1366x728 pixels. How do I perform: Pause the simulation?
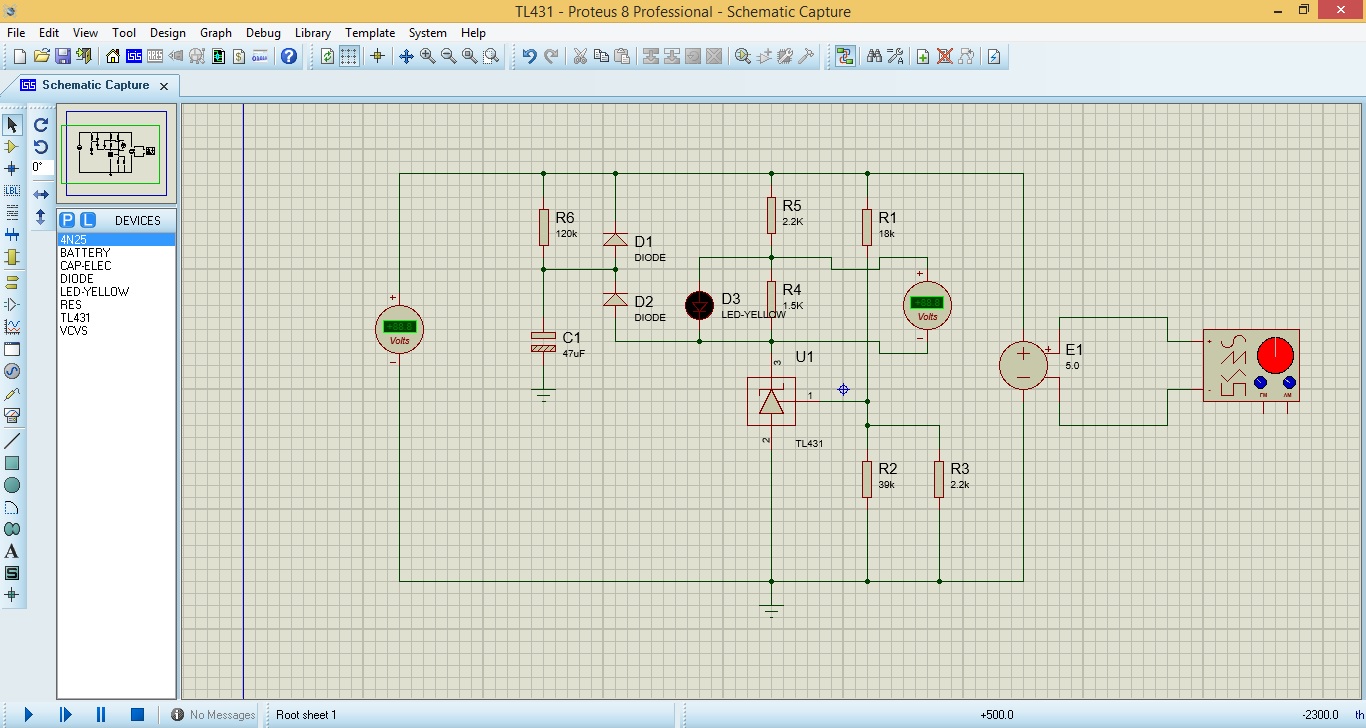click(101, 714)
